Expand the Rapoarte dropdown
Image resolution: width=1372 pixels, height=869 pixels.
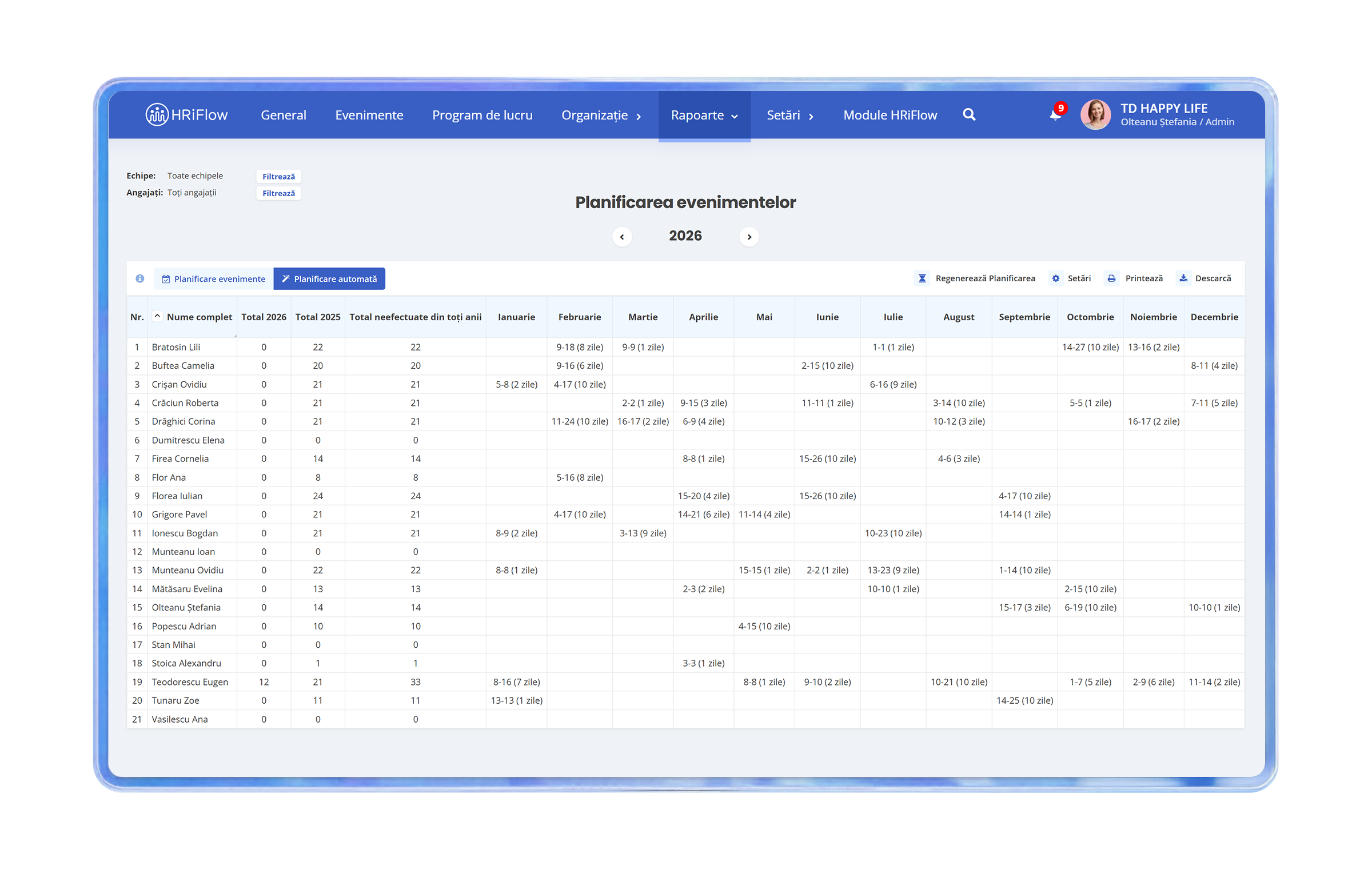pos(704,115)
